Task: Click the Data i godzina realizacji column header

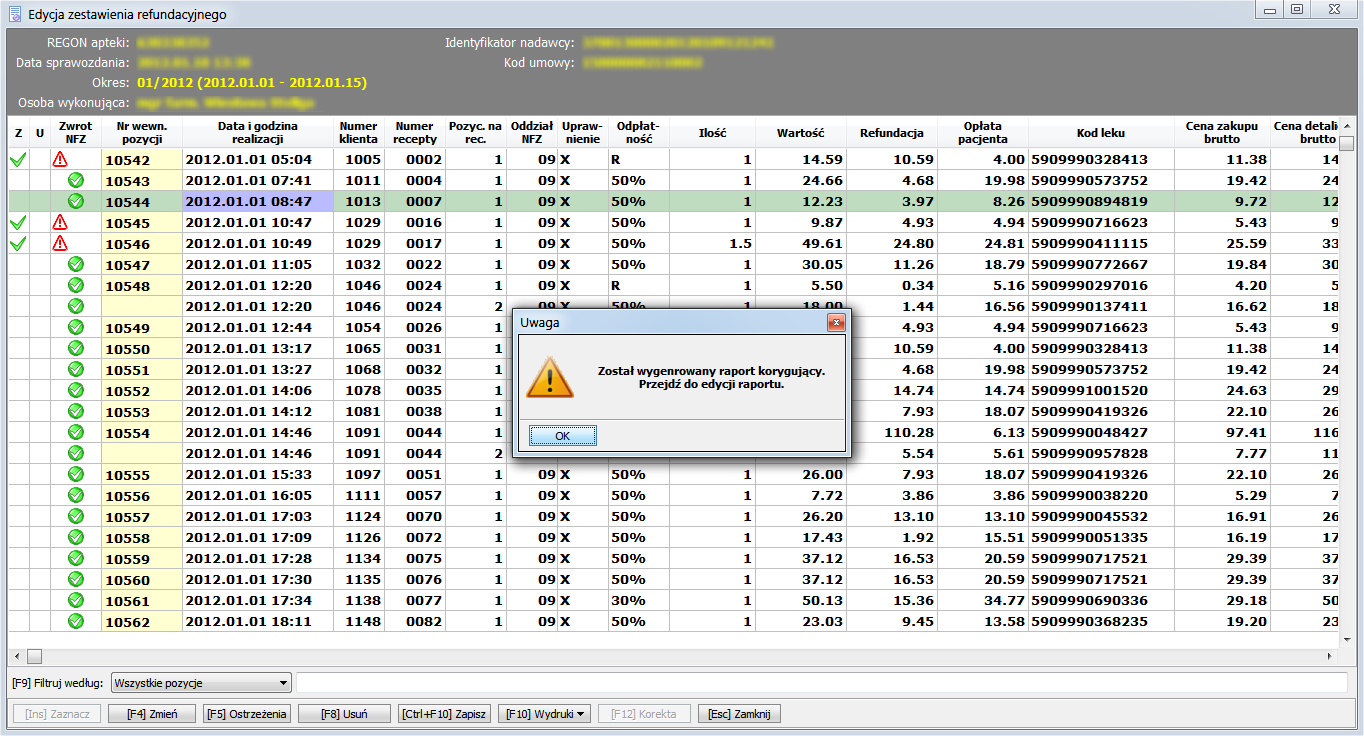Action: tap(257, 132)
